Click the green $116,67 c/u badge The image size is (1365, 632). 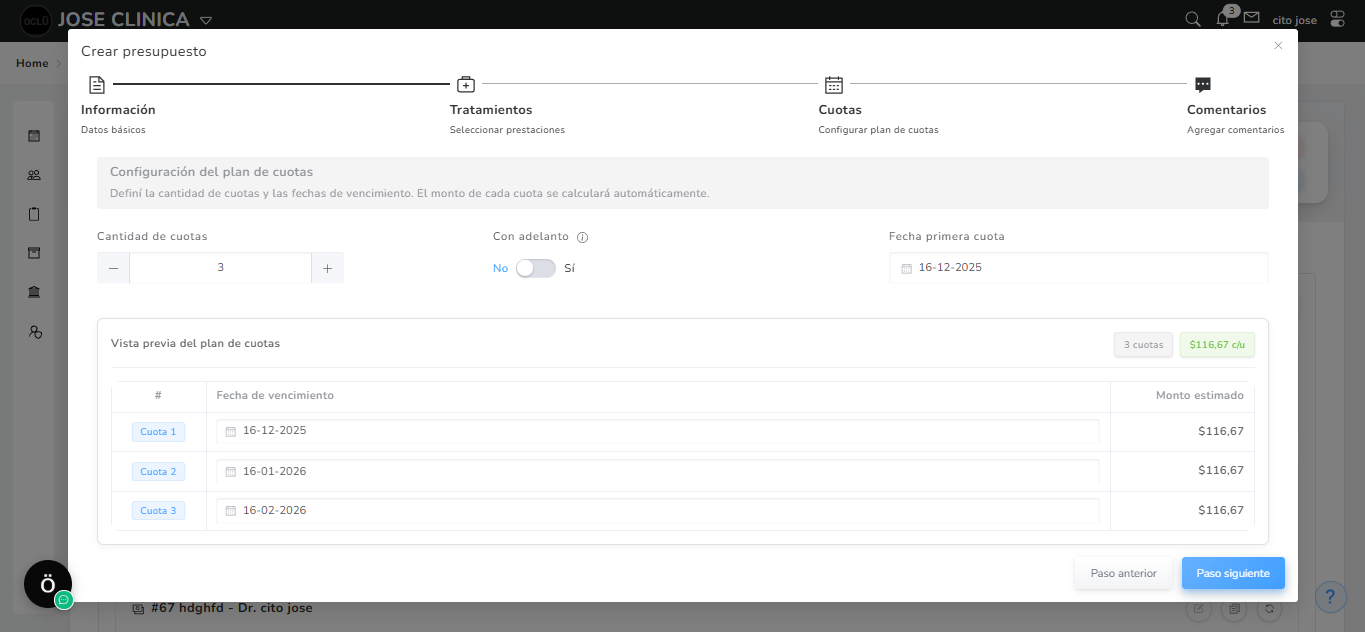tap(1217, 345)
